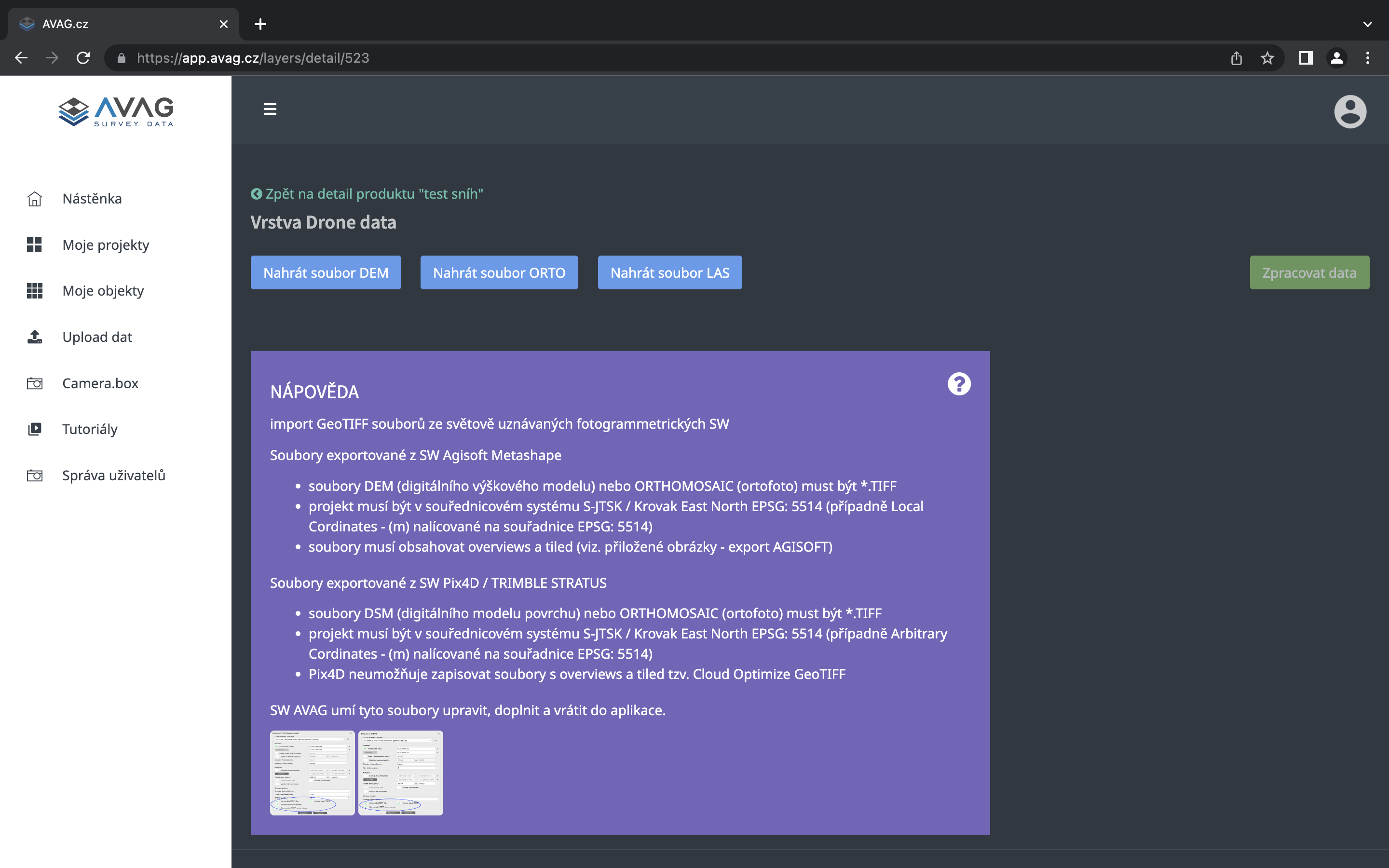
Task: Click the question mark help icon
Action: click(958, 384)
